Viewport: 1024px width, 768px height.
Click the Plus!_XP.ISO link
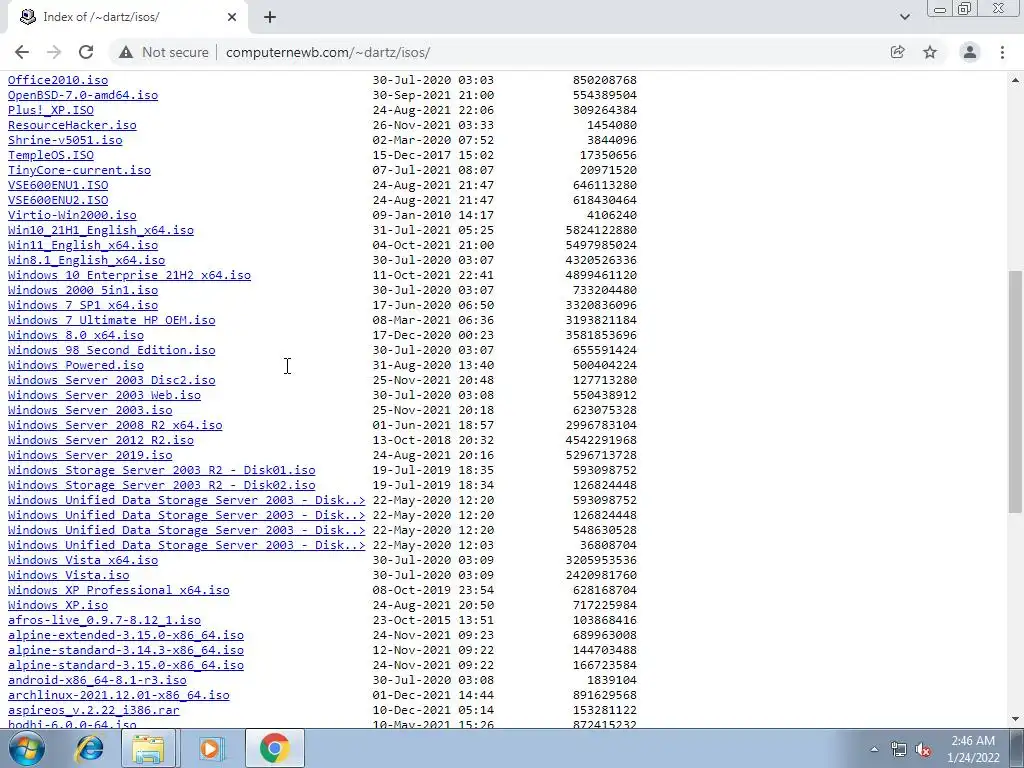pos(51,110)
